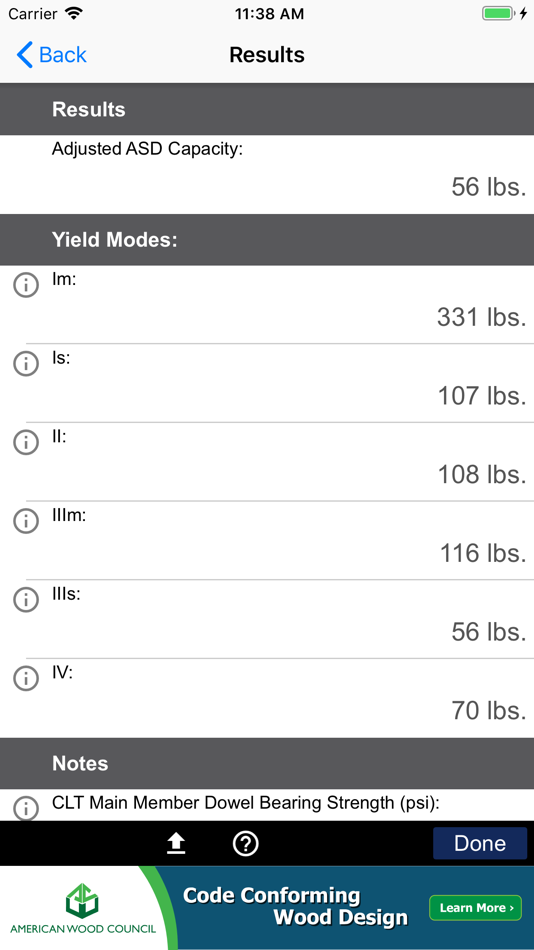Select the Im 331 lbs. row

click(267, 305)
